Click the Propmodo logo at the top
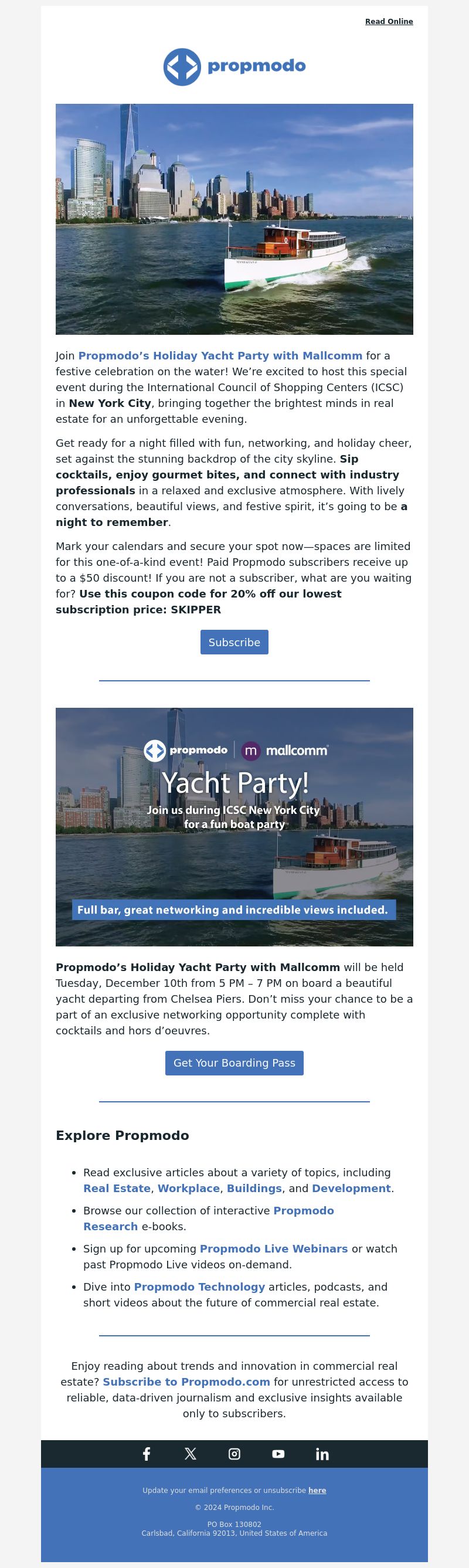This screenshot has height=1568, width=469. pyautogui.click(x=234, y=66)
